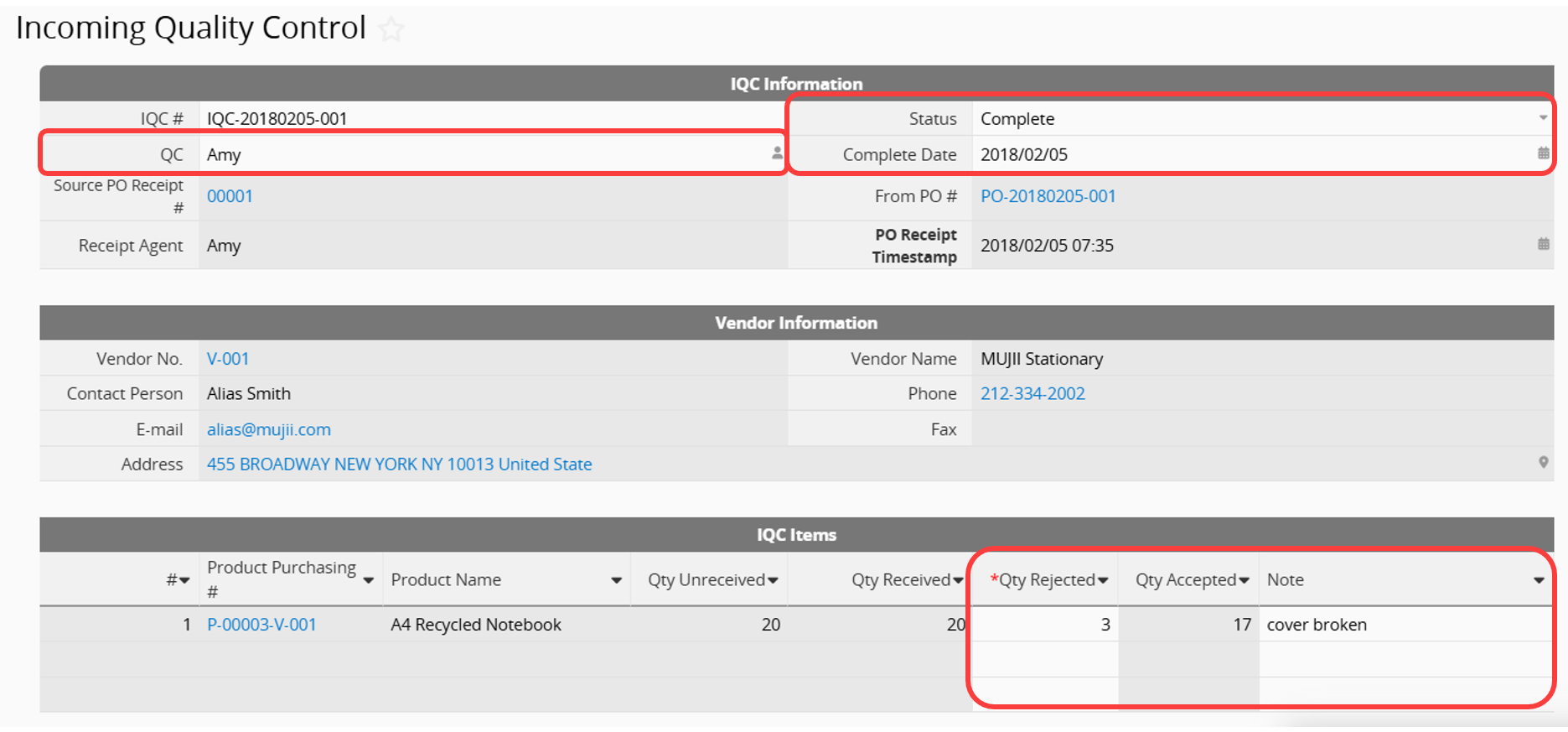Click the alias@mujii.com email link
The image size is (1568, 732).
click(x=269, y=429)
